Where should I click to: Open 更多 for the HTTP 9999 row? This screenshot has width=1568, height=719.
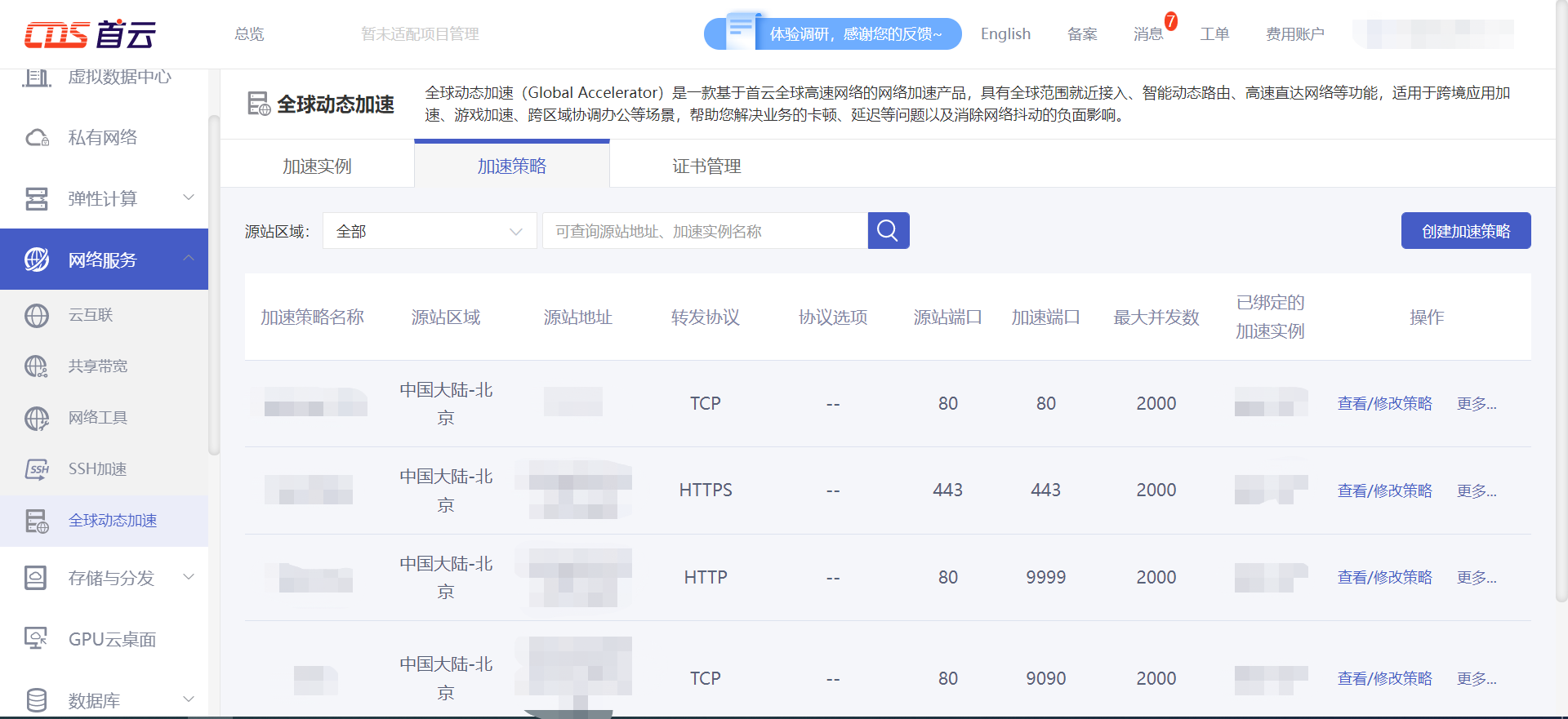coord(1477,578)
